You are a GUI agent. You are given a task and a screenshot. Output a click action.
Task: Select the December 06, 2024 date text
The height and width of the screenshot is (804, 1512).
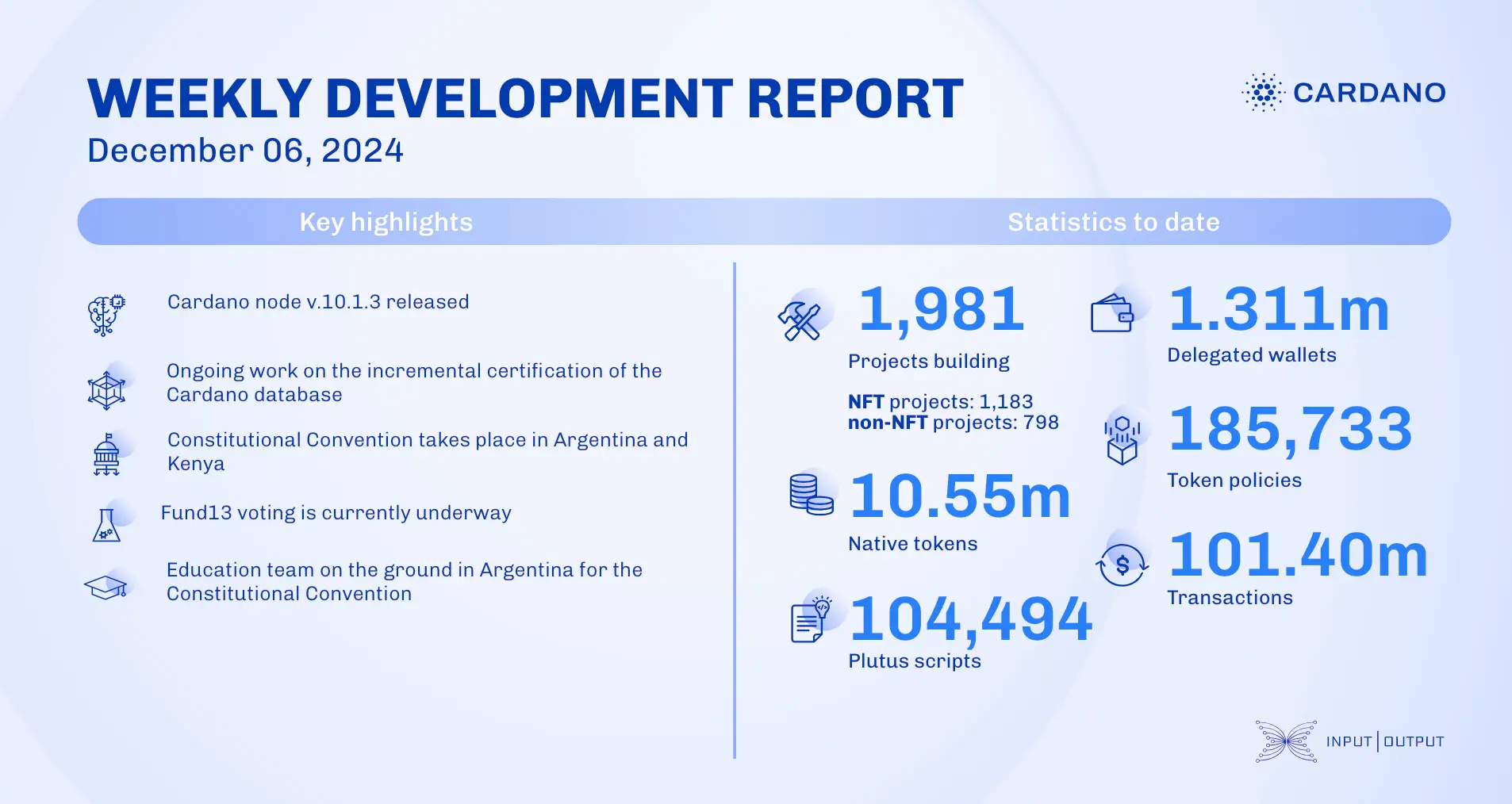click(x=244, y=150)
